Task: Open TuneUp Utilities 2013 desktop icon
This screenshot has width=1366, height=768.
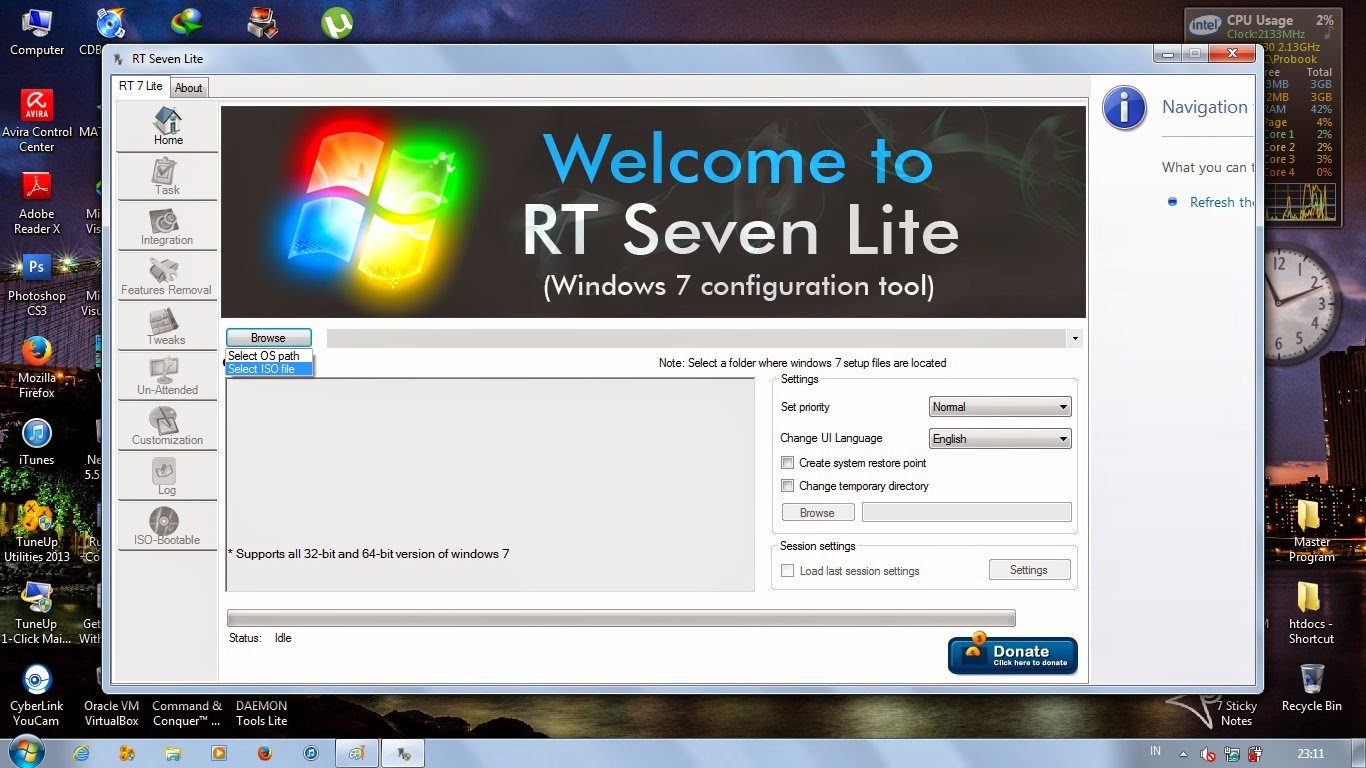Action: pos(37,531)
